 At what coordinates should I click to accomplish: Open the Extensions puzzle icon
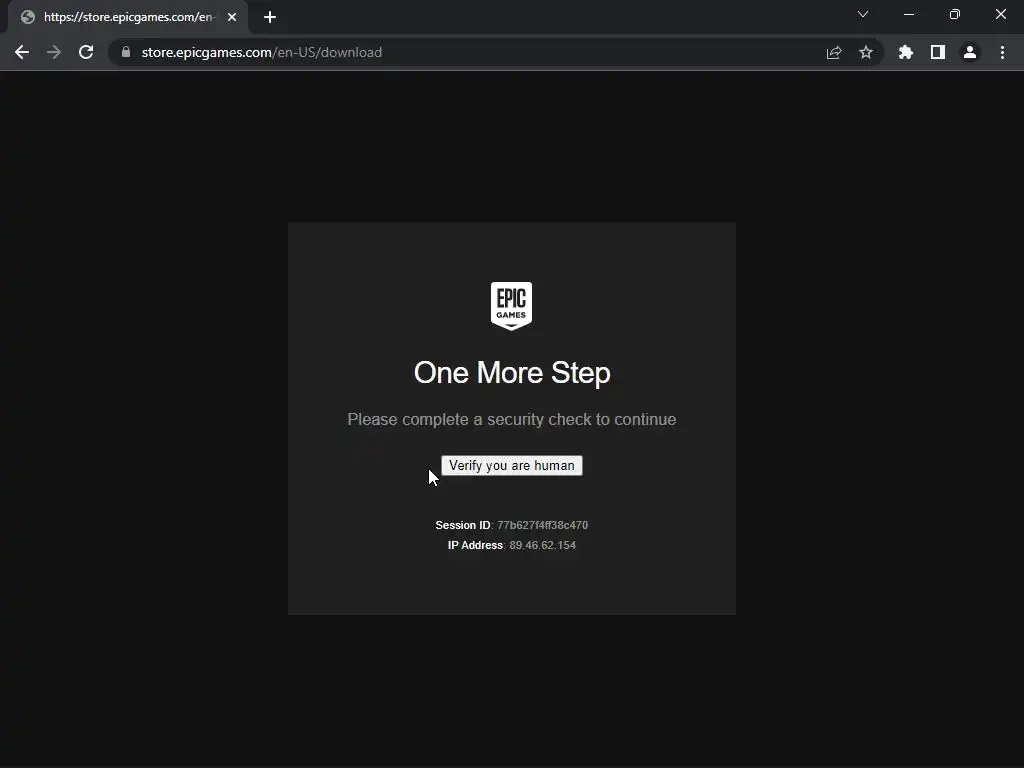[x=906, y=52]
